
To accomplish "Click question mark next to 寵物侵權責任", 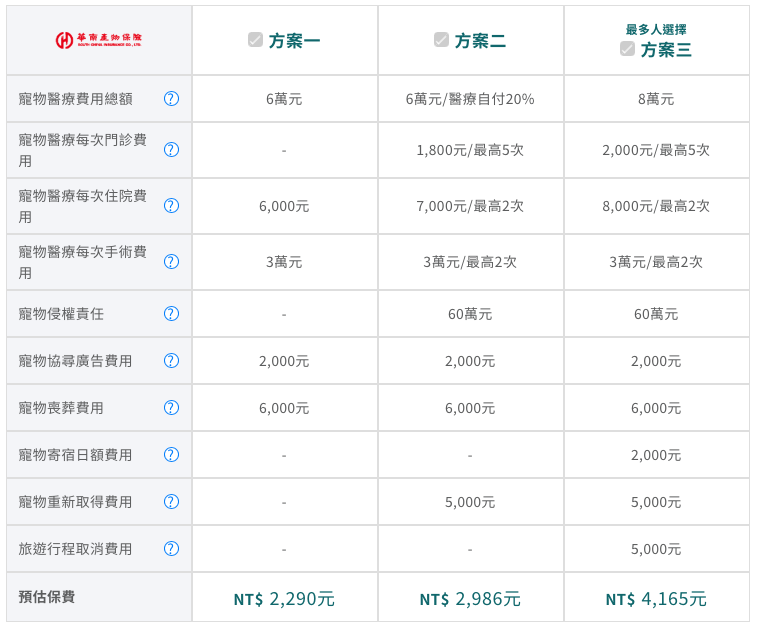I will pos(171,314).
